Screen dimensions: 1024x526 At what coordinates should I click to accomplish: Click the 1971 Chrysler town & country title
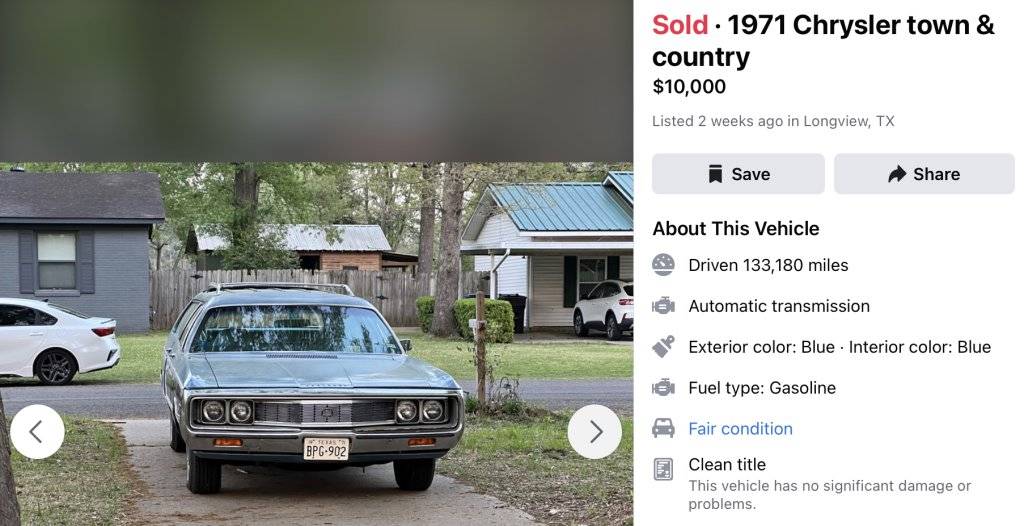(823, 40)
